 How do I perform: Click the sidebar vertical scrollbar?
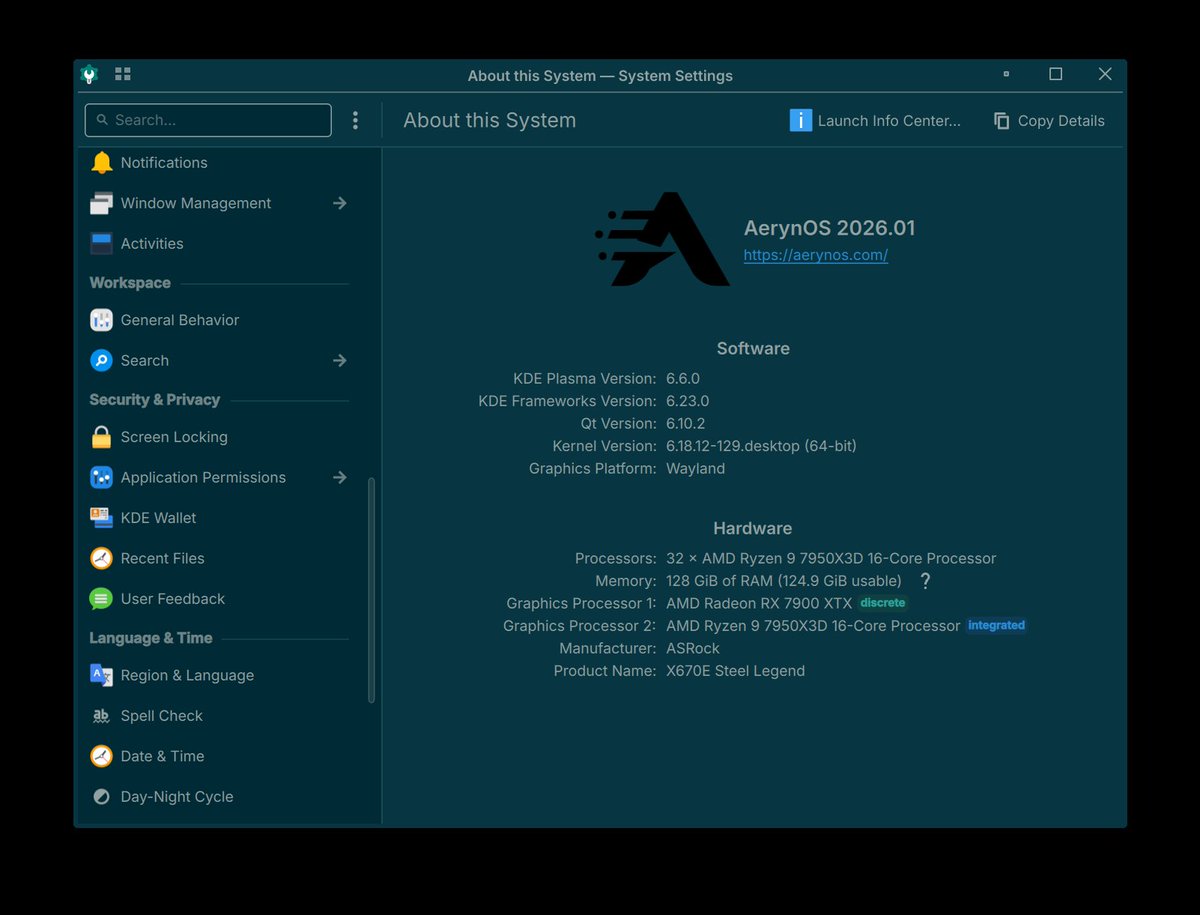pyautogui.click(x=372, y=590)
